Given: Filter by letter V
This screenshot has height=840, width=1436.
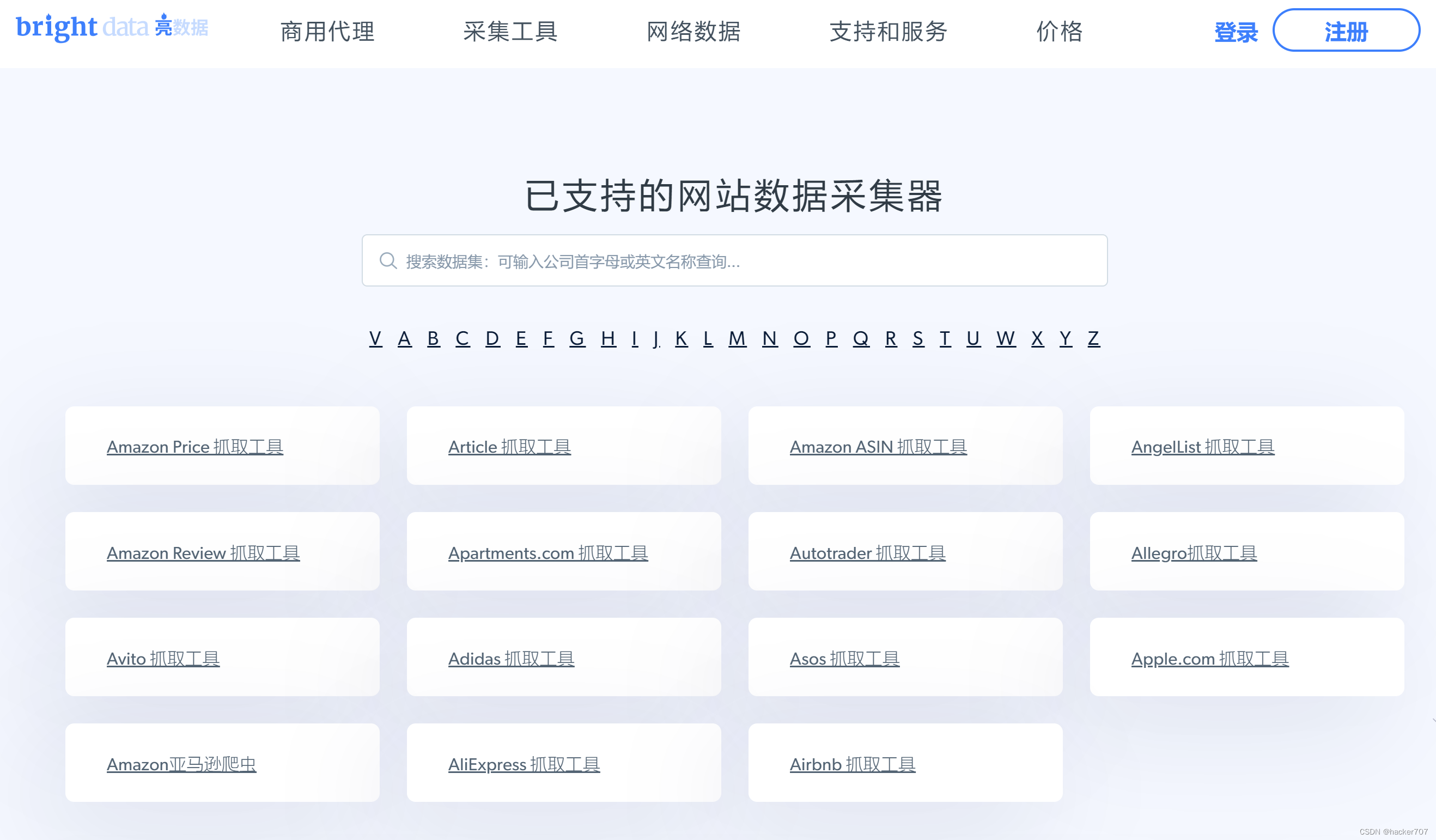Looking at the screenshot, I should 375,338.
